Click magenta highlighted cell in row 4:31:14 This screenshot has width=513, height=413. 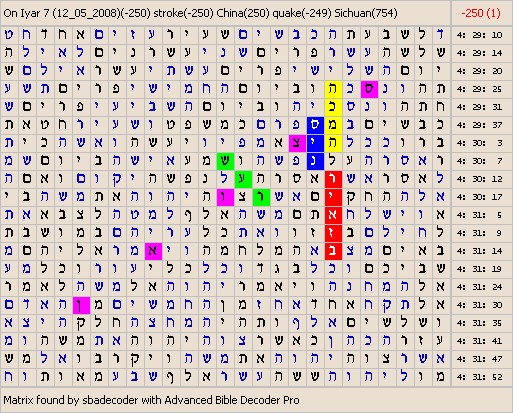pyautogui.click(x=153, y=251)
